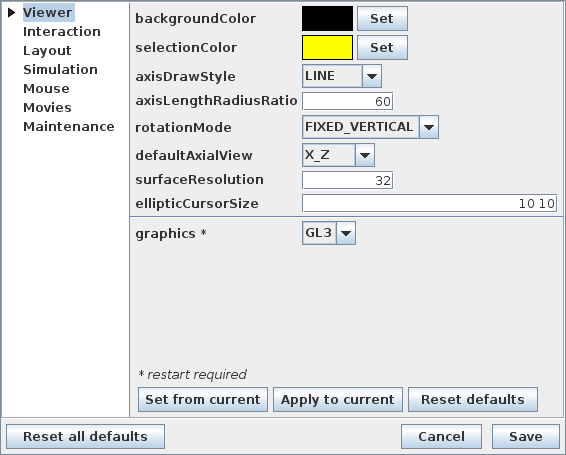The height and width of the screenshot is (455, 566).
Task: Click the black backgroundColor swatch
Action: (327, 18)
